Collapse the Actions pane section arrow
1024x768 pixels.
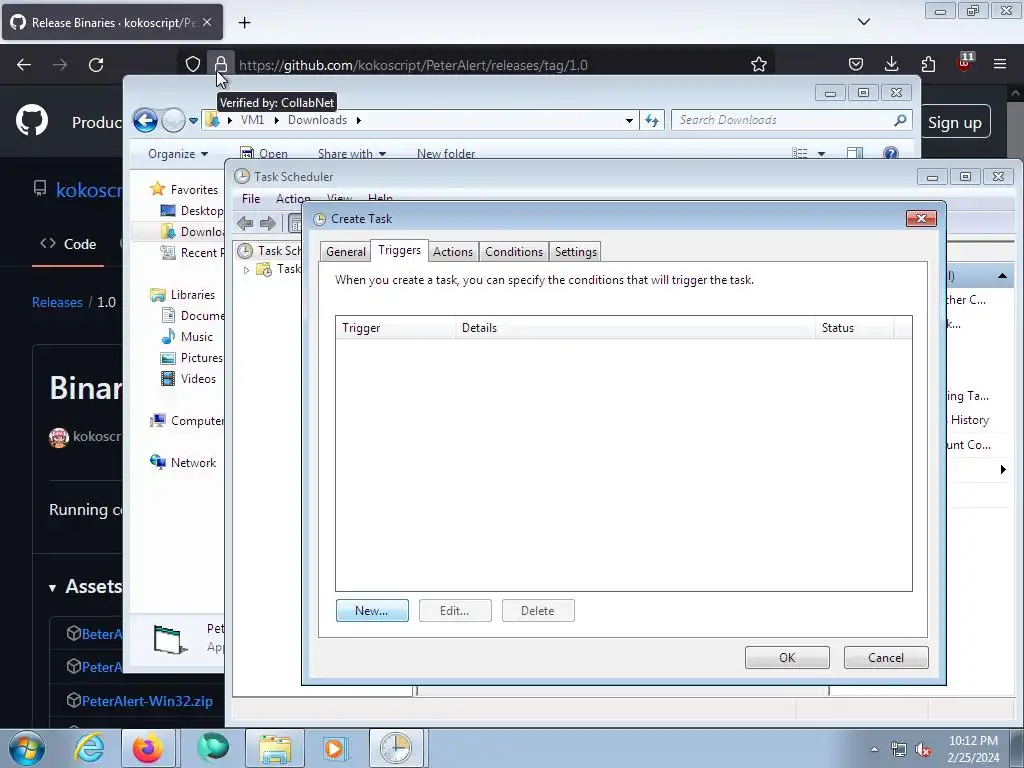click(x=1002, y=276)
